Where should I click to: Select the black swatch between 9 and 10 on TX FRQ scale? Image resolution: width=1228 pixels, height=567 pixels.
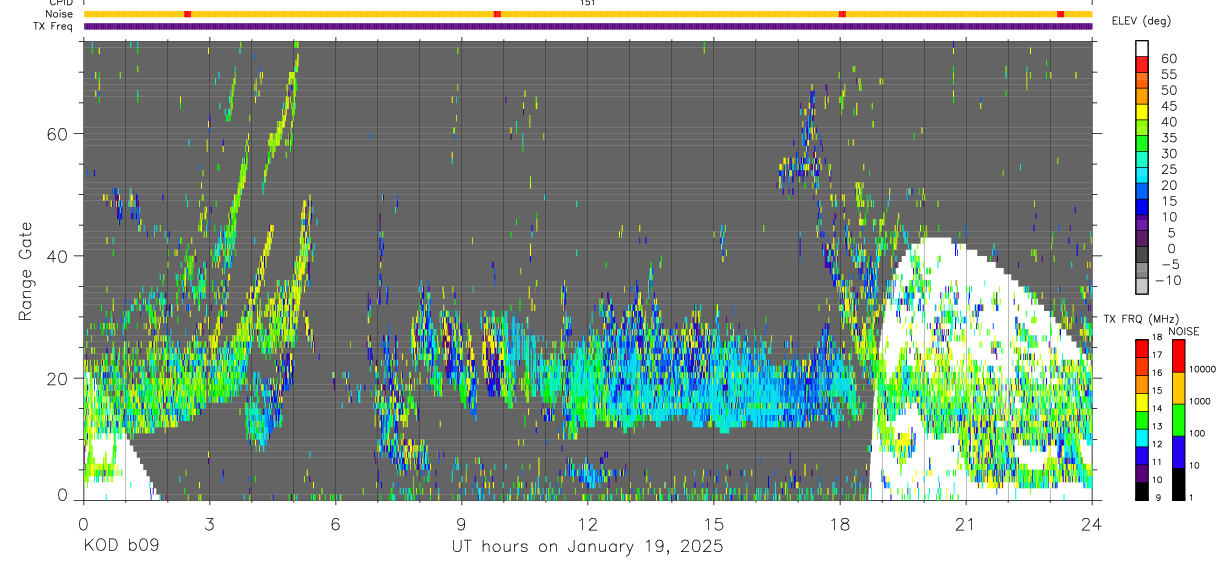tap(1142, 490)
